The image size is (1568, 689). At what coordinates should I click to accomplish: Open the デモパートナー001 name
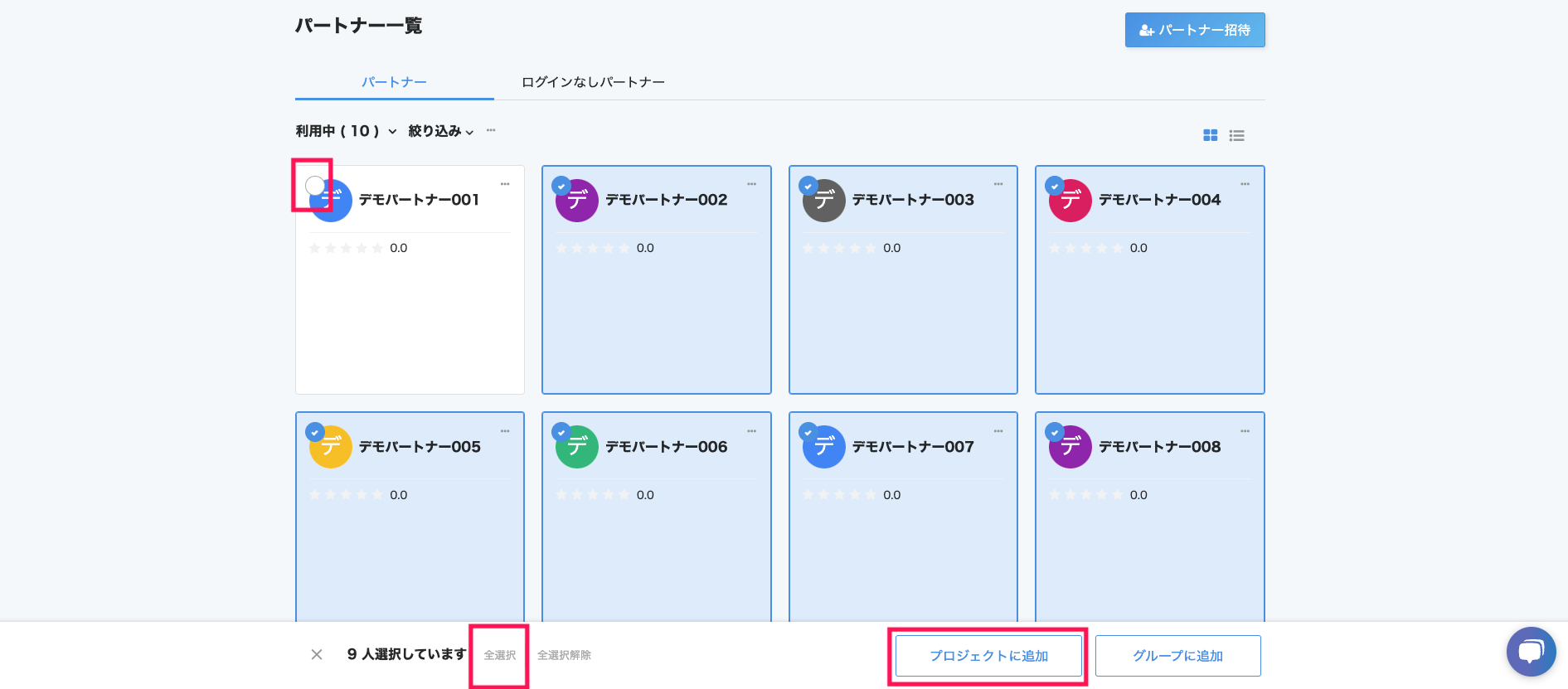click(x=419, y=200)
